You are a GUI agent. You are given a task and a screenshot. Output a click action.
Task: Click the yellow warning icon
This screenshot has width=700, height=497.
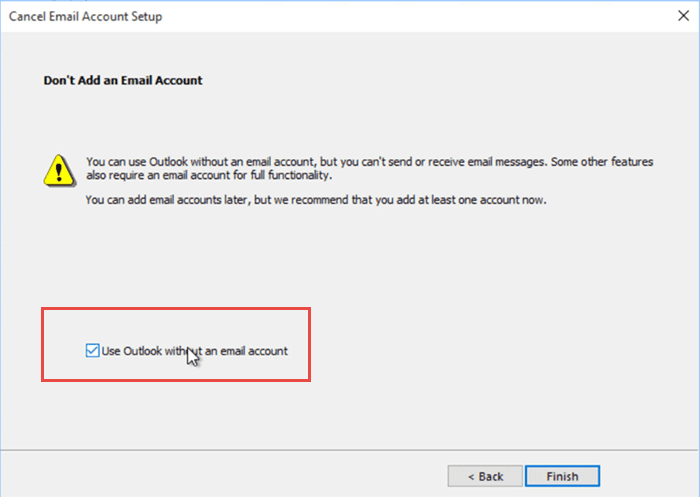pos(59,170)
